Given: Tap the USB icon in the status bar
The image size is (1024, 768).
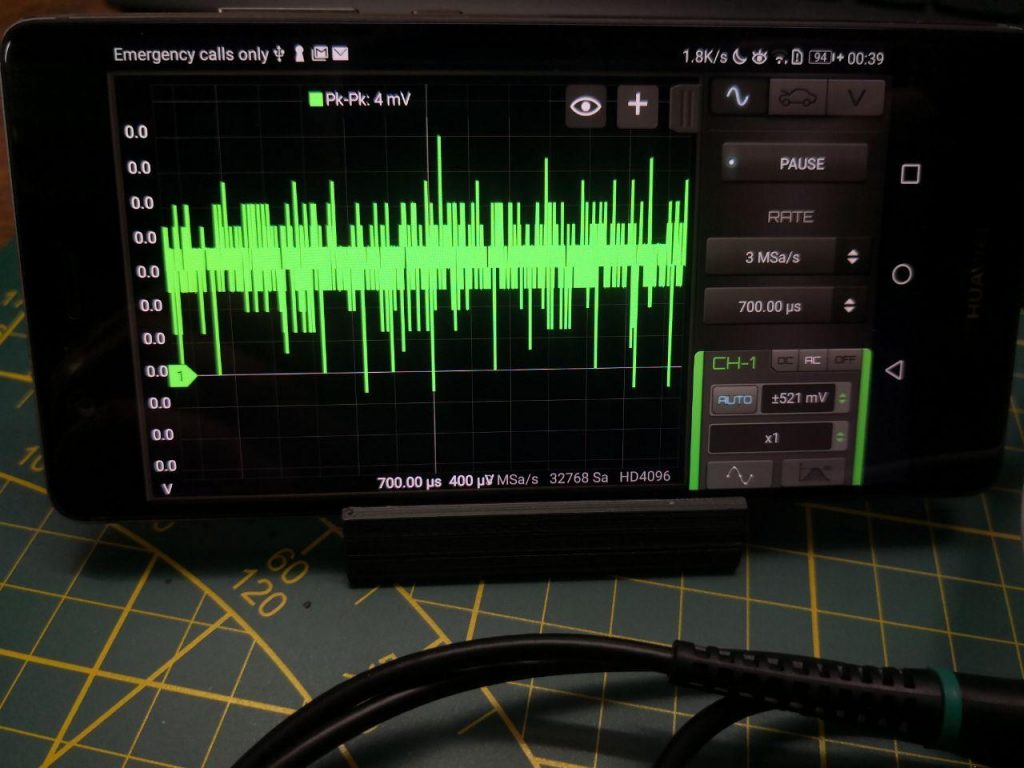Looking at the screenshot, I should [x=279, y=54].
